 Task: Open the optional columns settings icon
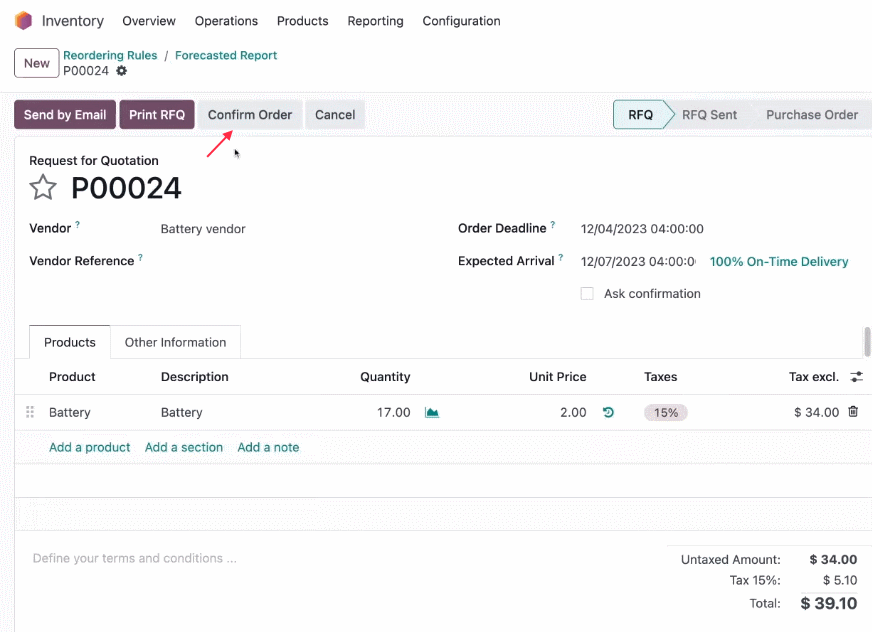tap(856, 377)
